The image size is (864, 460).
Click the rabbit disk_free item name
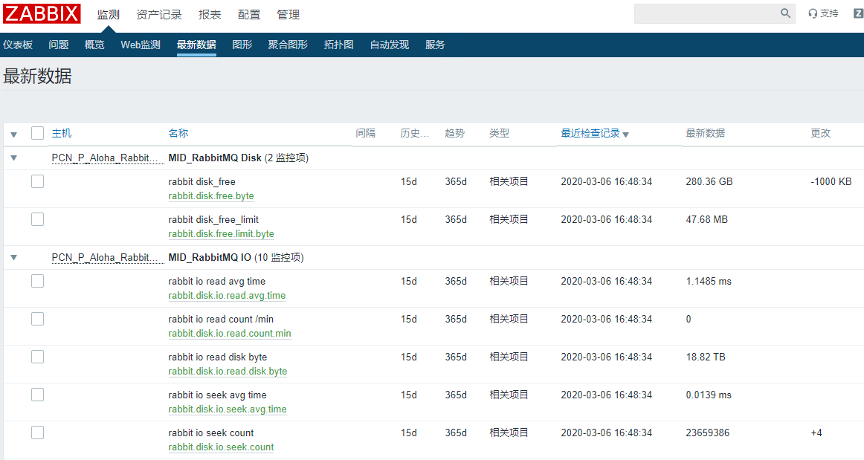[x=202, y=182]
